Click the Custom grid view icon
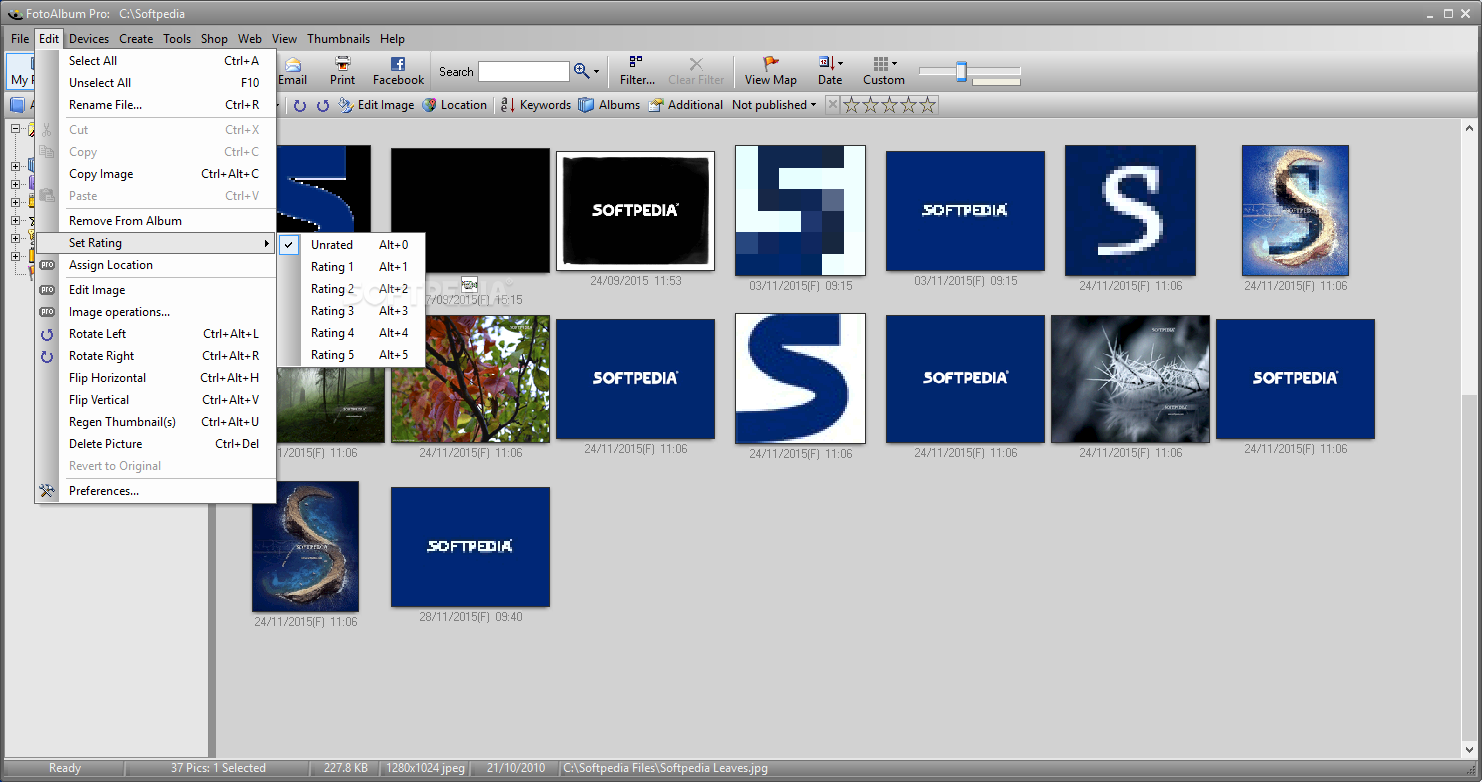 click(x=879, y=63)
